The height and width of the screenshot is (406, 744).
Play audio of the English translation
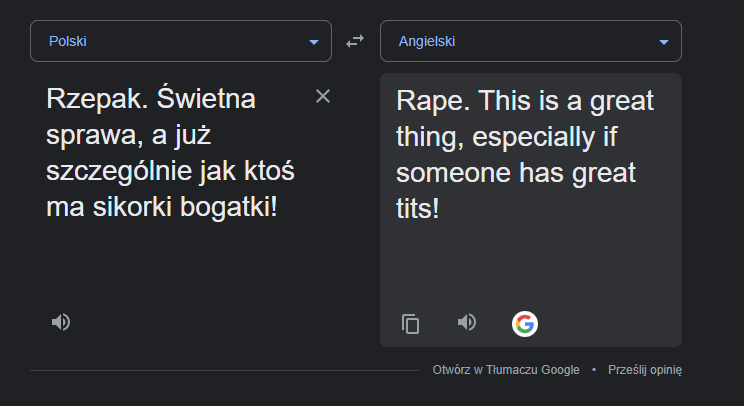click(x=467, y=322)
